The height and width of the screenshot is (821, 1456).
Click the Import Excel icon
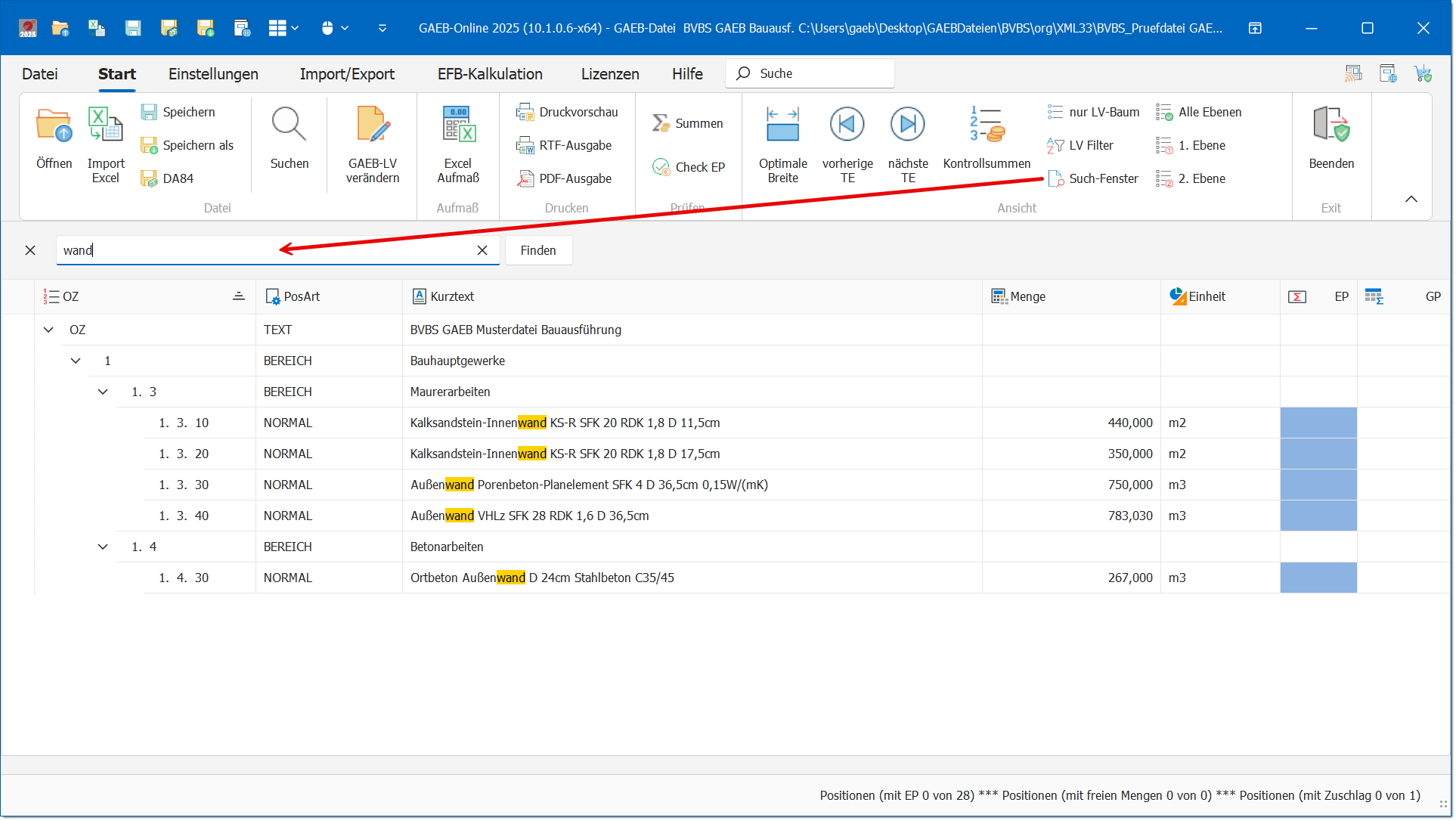tap(105, 125)
